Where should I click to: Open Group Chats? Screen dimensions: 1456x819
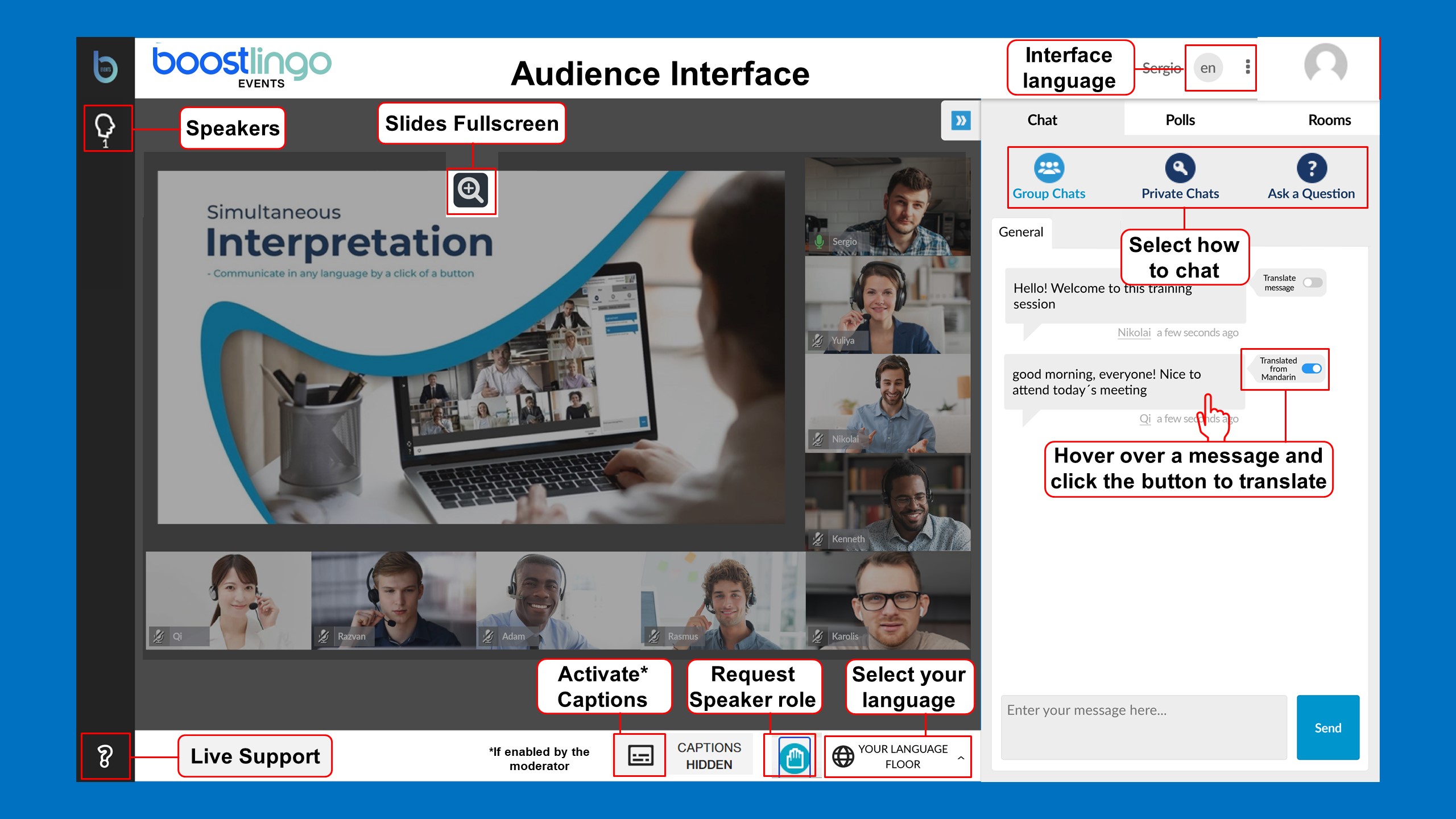(1049, 177)
